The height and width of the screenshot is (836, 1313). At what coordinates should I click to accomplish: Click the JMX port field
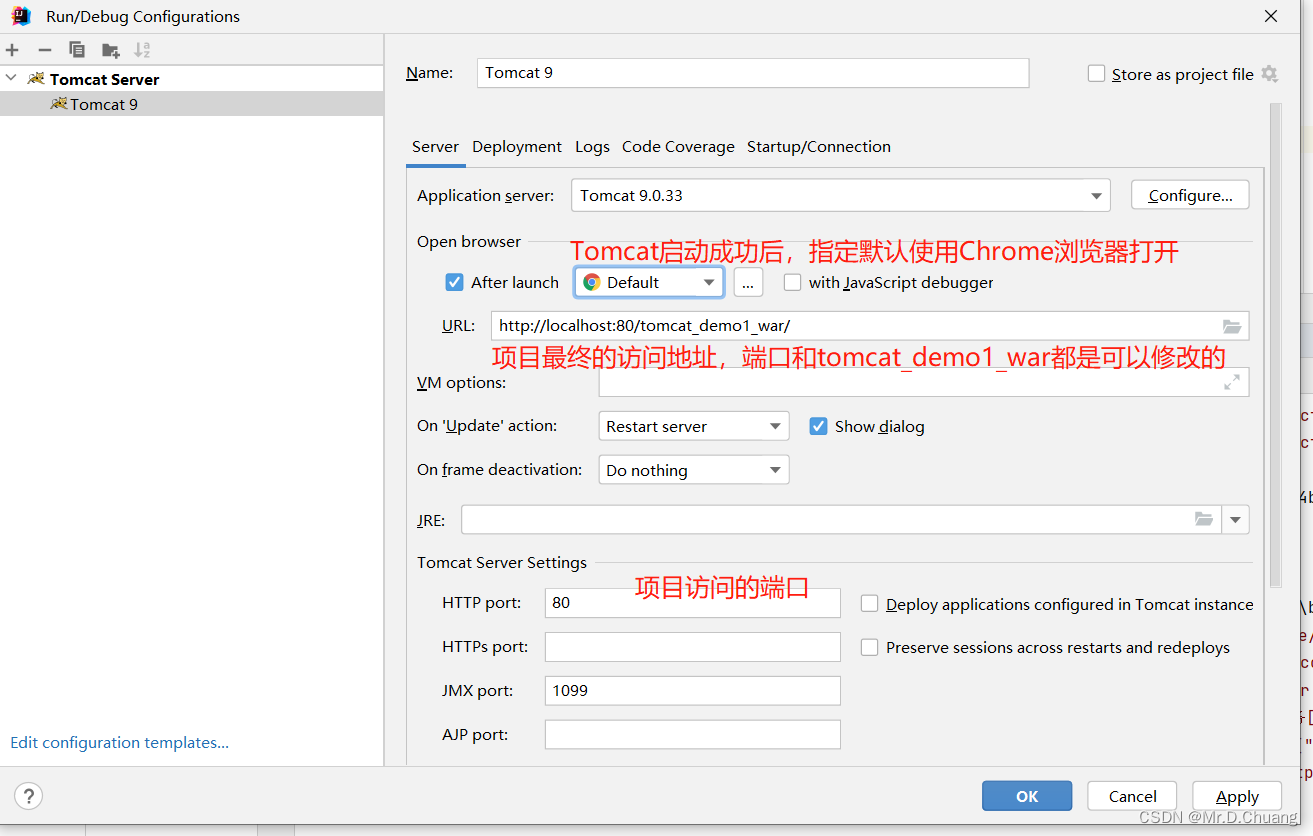click(692, 690)
